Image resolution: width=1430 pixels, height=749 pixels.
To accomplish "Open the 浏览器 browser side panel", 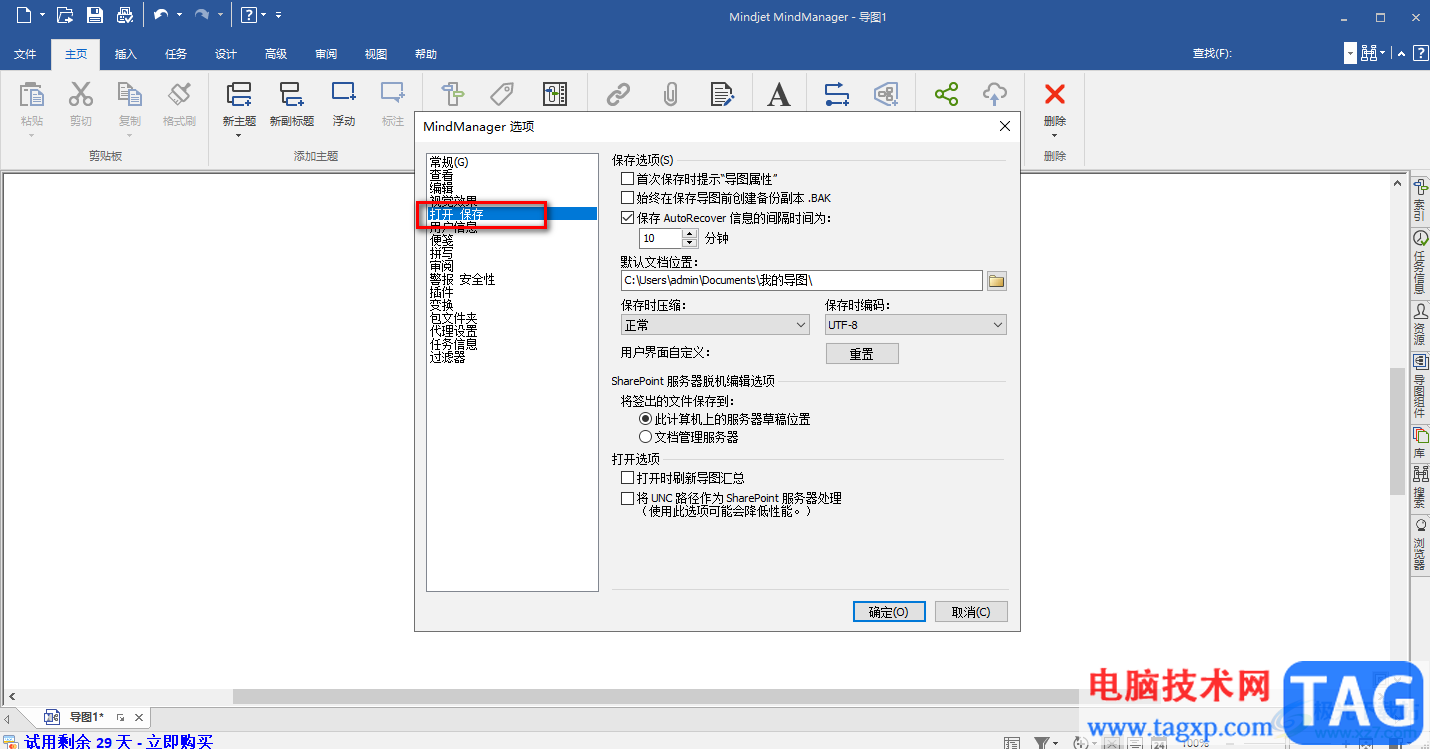I will point(1419,545).
